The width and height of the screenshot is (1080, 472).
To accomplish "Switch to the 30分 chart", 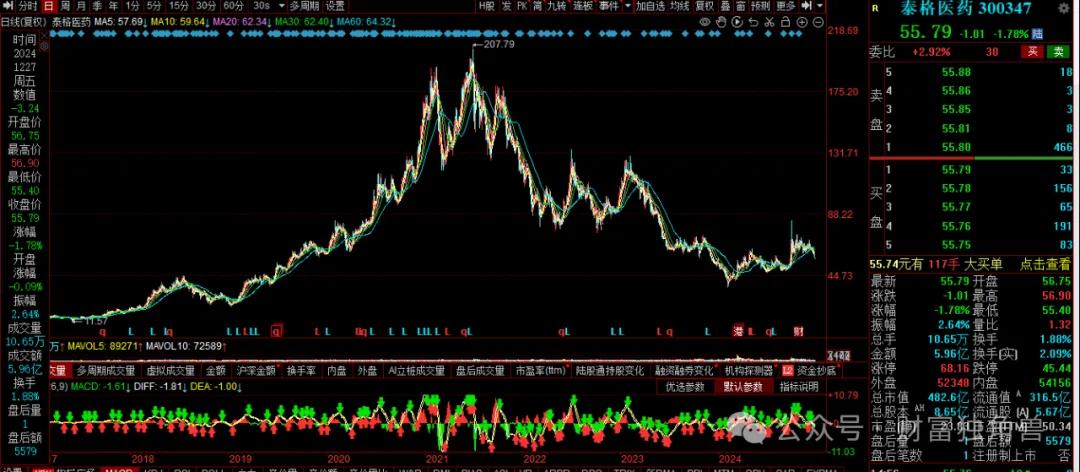I will point(205,6).
